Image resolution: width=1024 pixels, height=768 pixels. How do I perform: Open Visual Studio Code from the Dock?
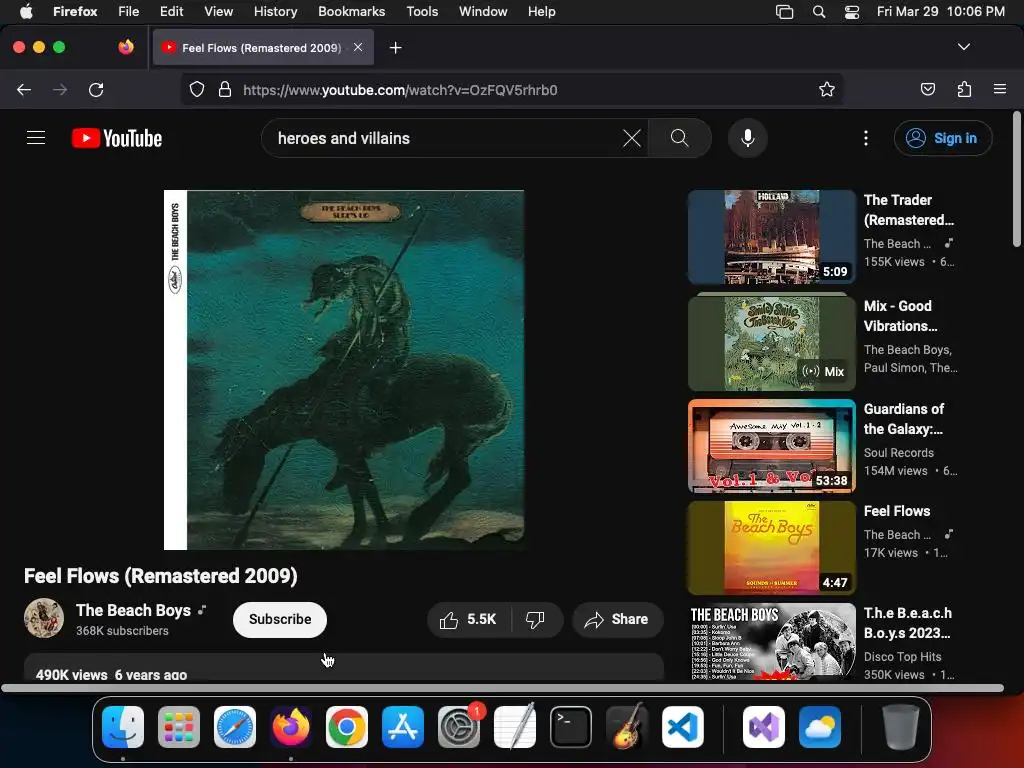click(x=683, y=727)
